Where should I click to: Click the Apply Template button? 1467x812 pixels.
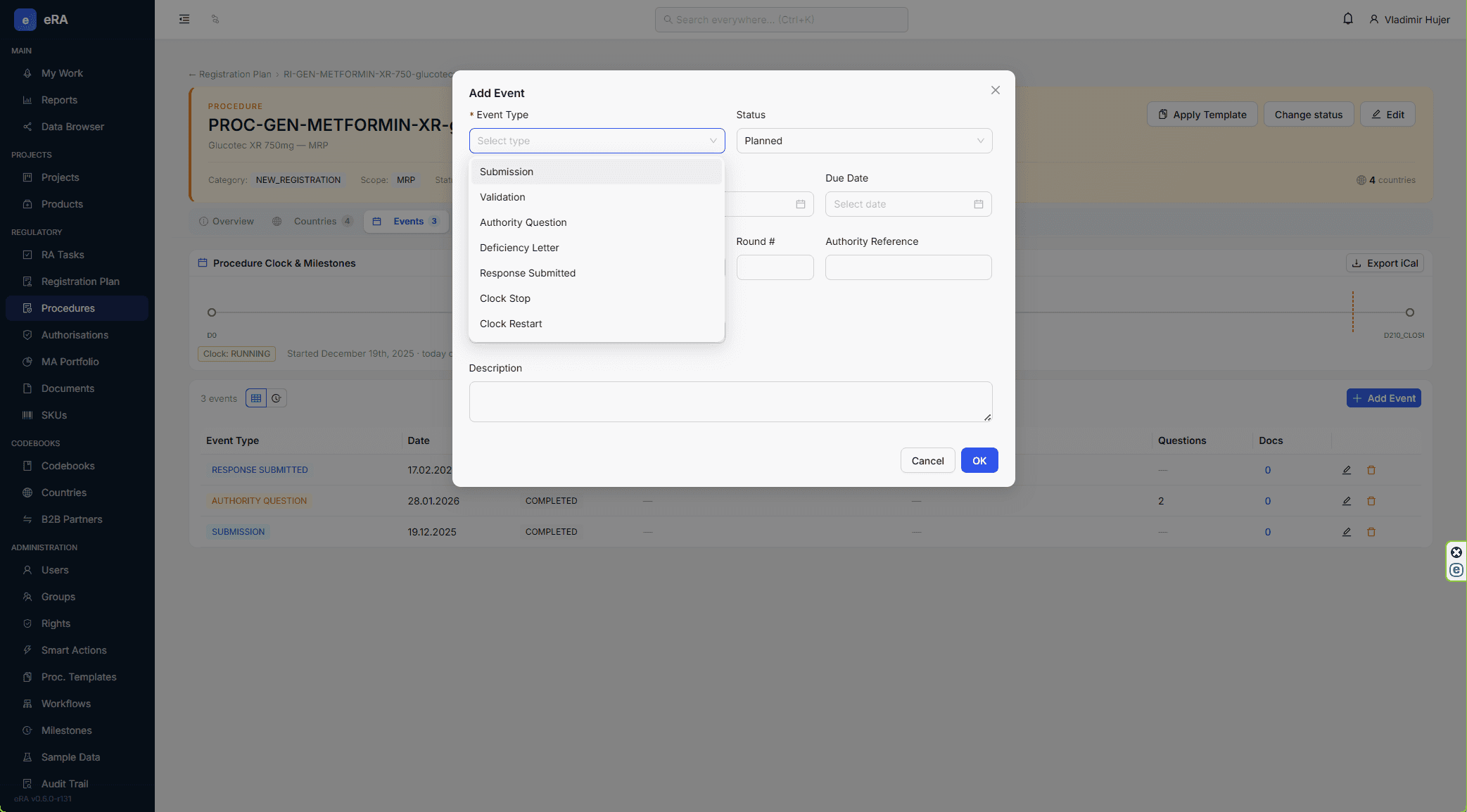pos(1202,114)
